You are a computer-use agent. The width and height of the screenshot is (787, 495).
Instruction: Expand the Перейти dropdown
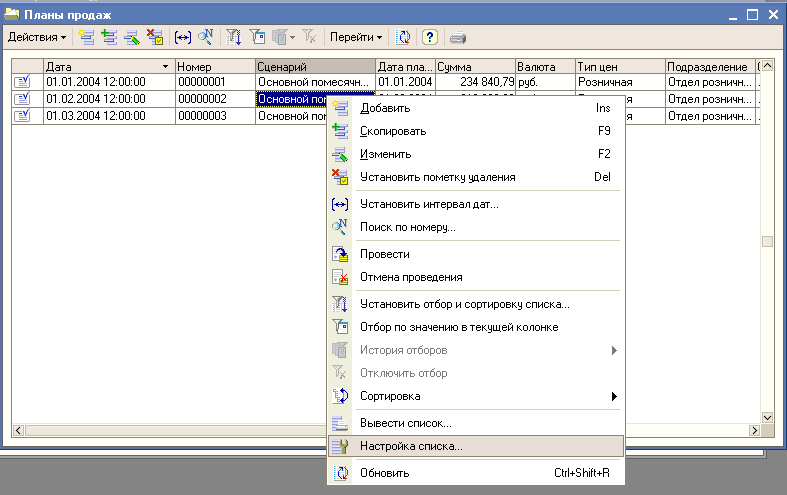tap(356, 37)
